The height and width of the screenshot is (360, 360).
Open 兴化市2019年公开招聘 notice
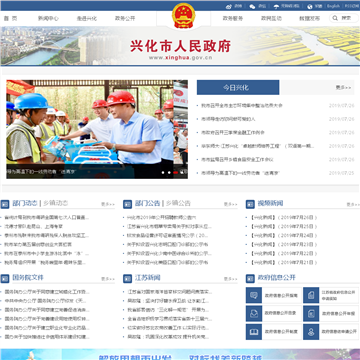[162, 217]
